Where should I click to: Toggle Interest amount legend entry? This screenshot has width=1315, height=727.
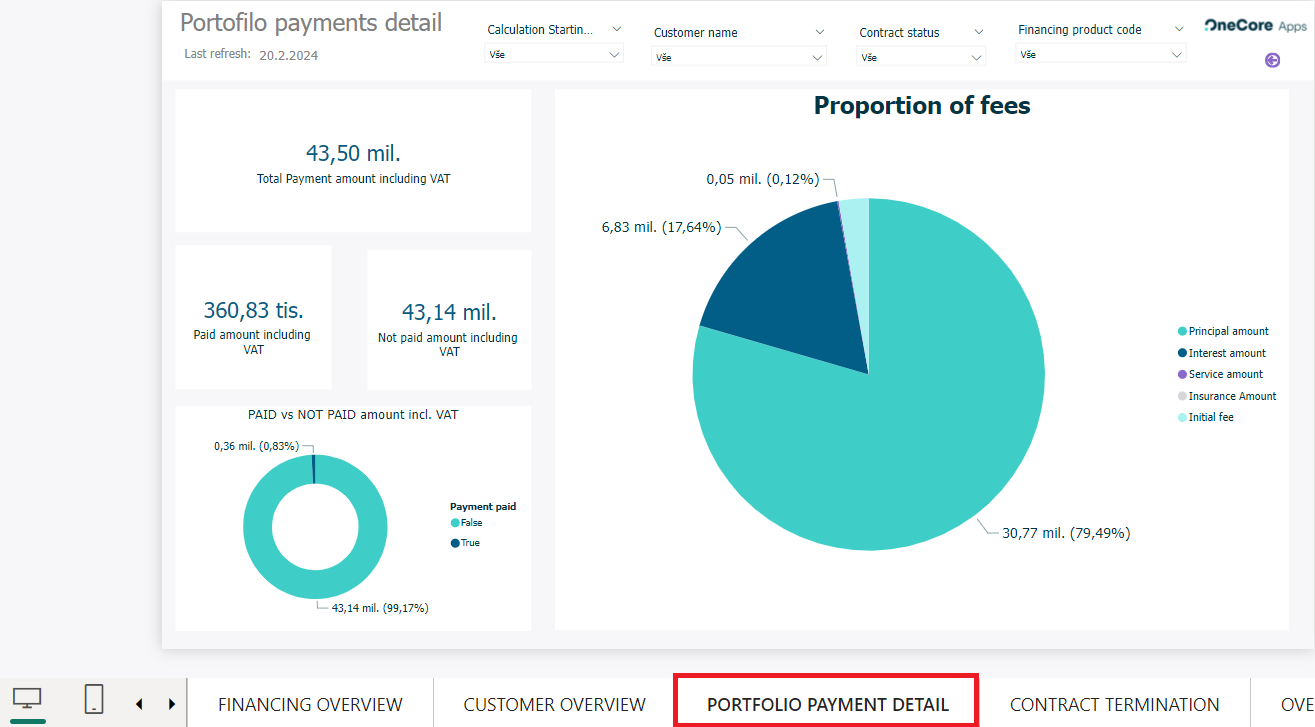tap(1227, 353)
